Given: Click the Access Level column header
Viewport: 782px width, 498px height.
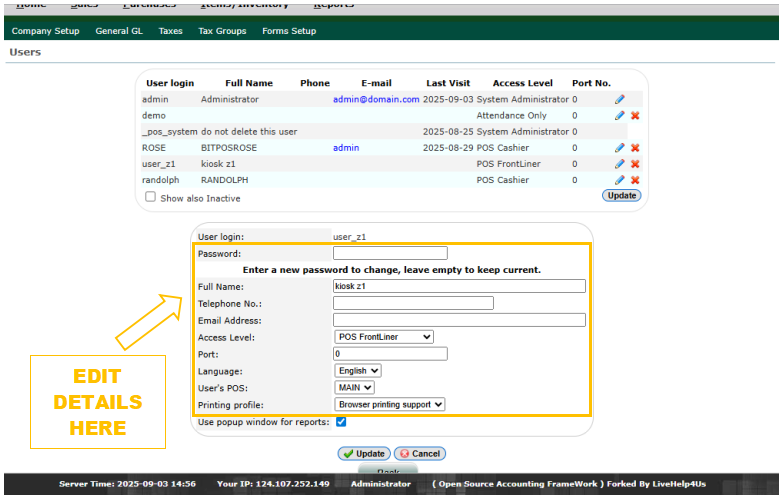Looking at the screenshot, I should (x=523, y=83).
